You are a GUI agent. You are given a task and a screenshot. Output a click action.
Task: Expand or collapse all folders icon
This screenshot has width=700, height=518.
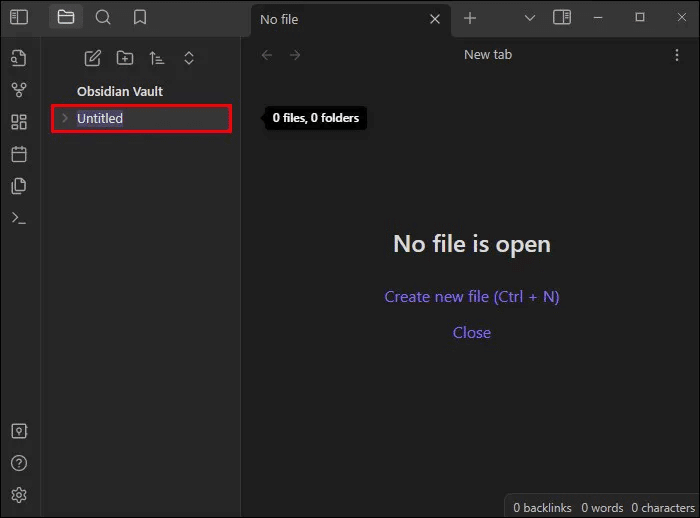[x=189, y=58]
